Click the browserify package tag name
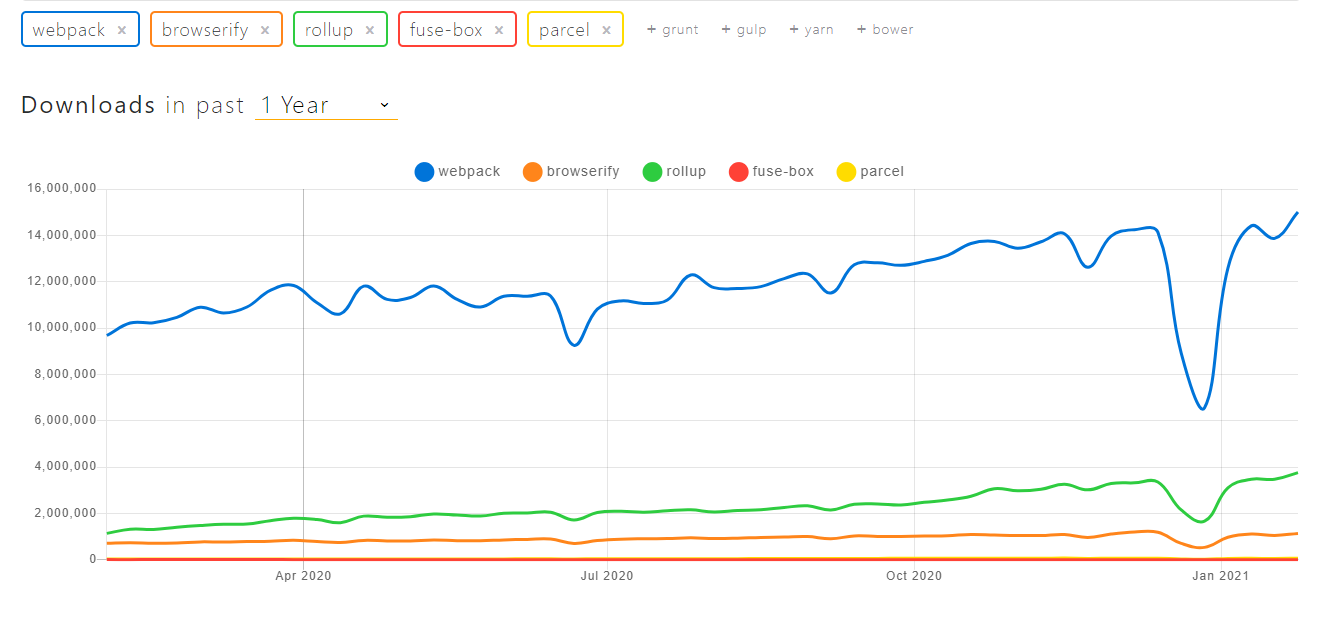 click(205, 30)
